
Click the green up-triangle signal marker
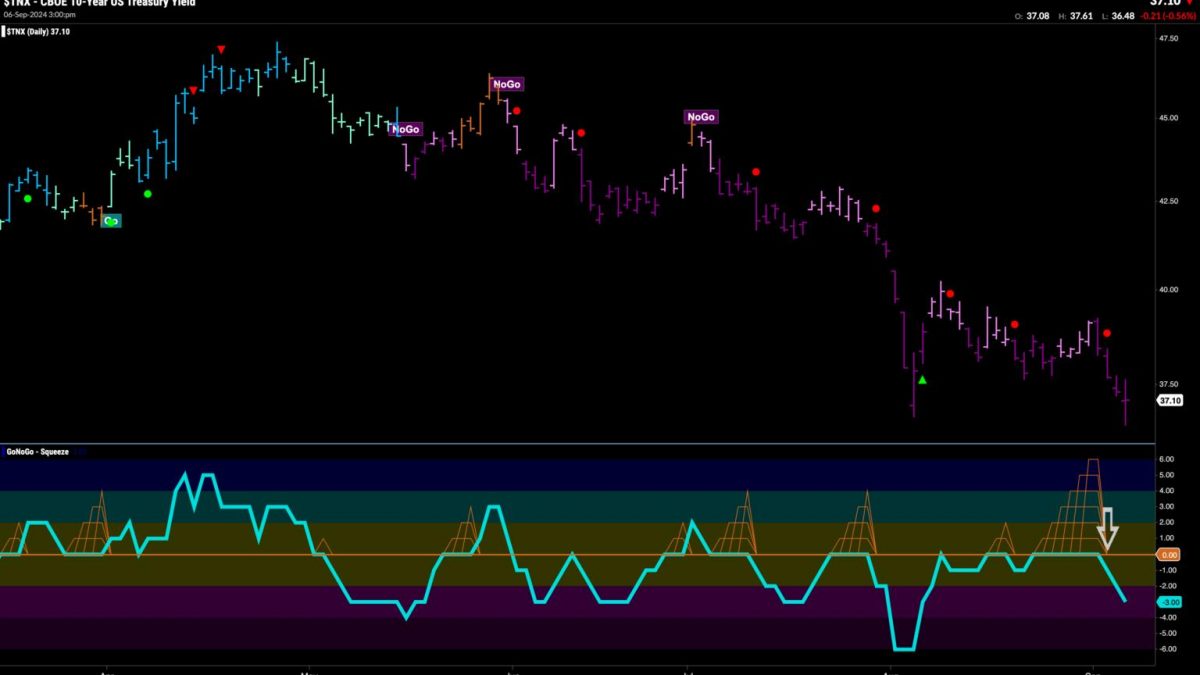tap(923, 380)
